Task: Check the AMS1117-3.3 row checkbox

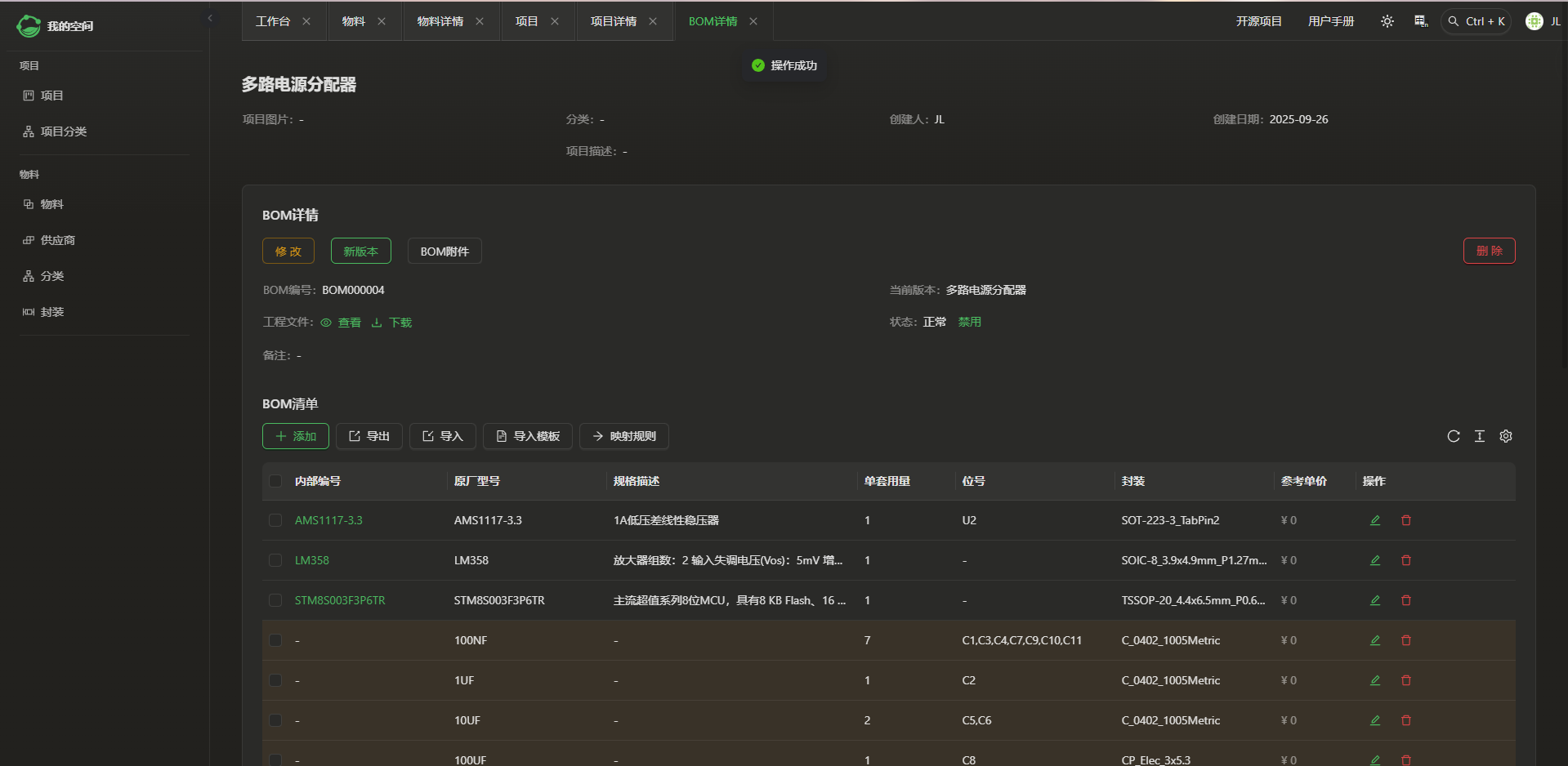Action: pyautogui.click(x=275, y=520)
